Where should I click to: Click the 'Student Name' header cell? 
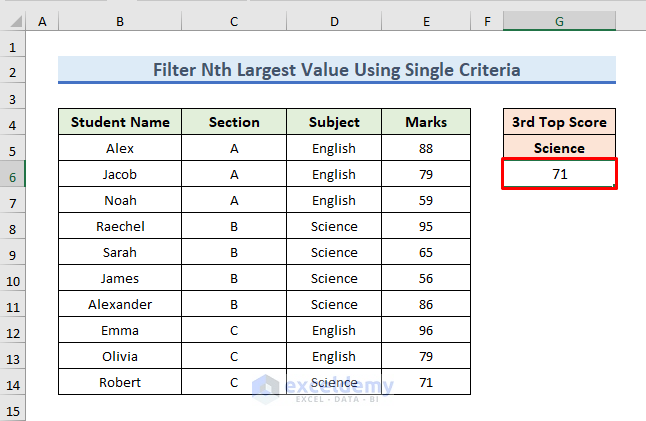(x=120, y=123)
